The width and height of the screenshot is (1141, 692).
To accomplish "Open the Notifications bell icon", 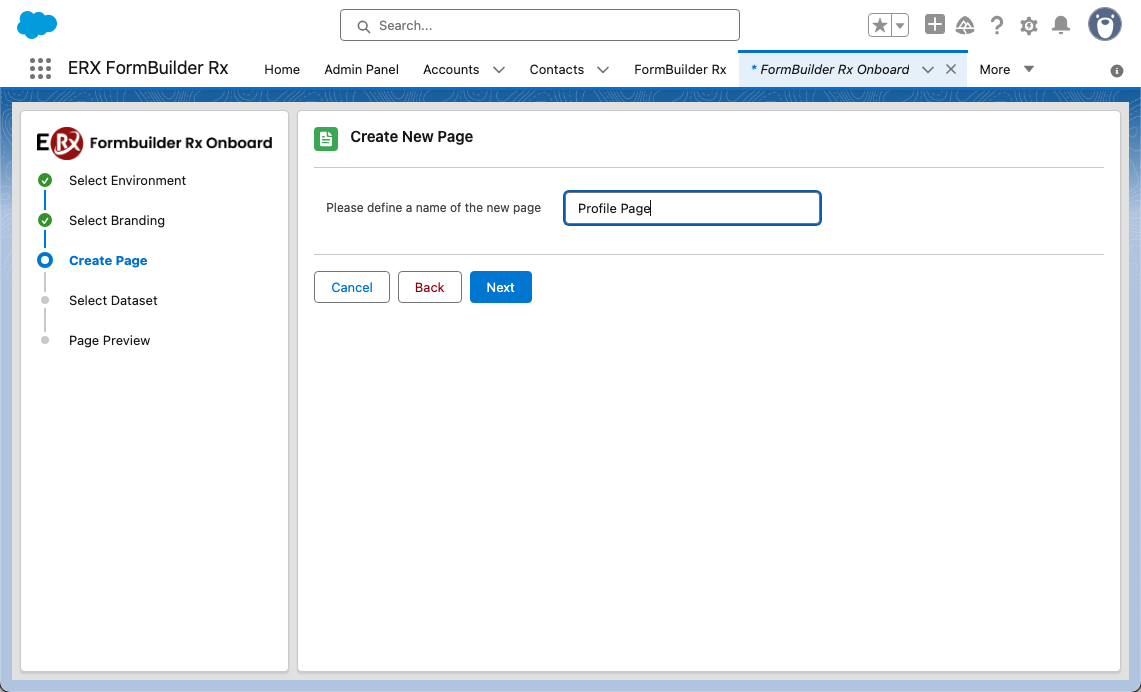I will [x=1061, y=26].
